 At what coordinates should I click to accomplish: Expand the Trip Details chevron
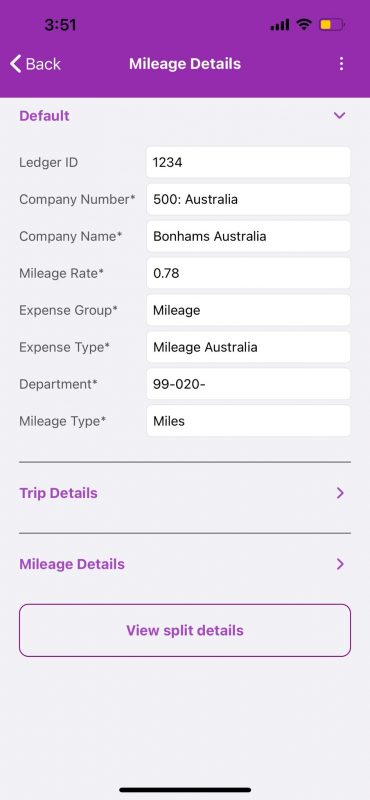(x=340, y=493)
